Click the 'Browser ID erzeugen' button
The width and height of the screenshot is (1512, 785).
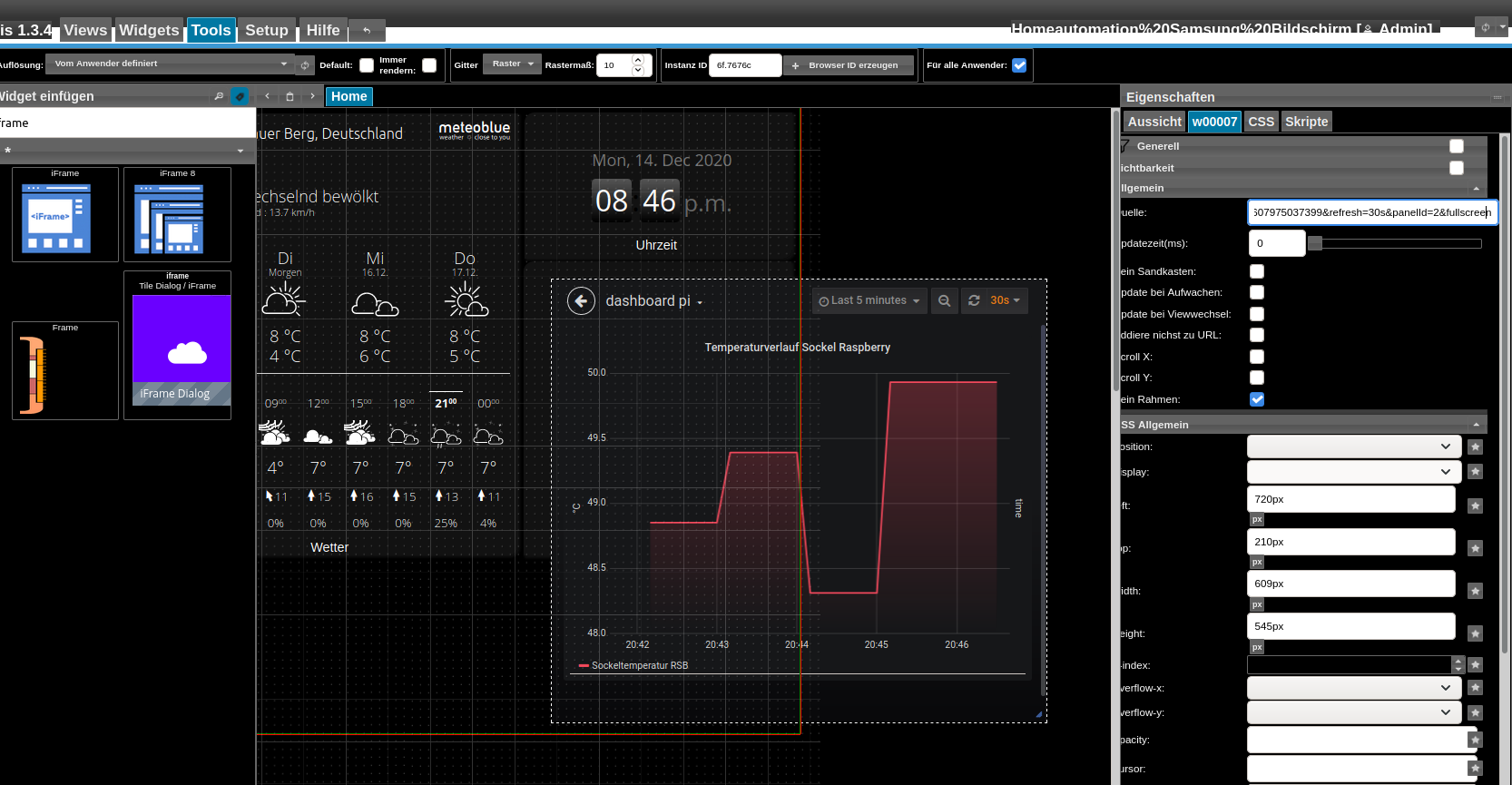point(849,65)
